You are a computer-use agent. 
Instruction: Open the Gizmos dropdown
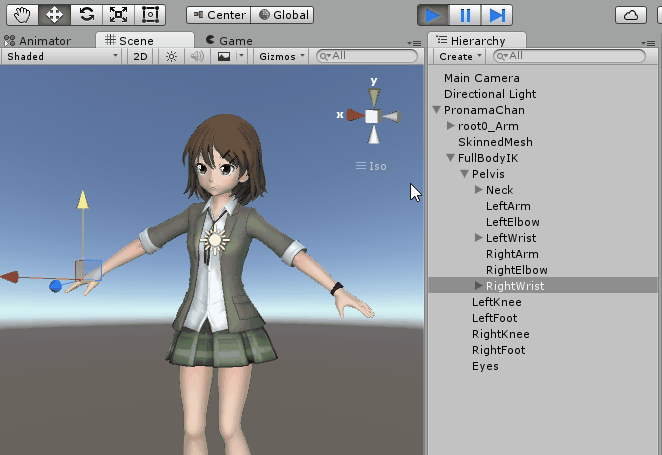click(x=282, y=57)
